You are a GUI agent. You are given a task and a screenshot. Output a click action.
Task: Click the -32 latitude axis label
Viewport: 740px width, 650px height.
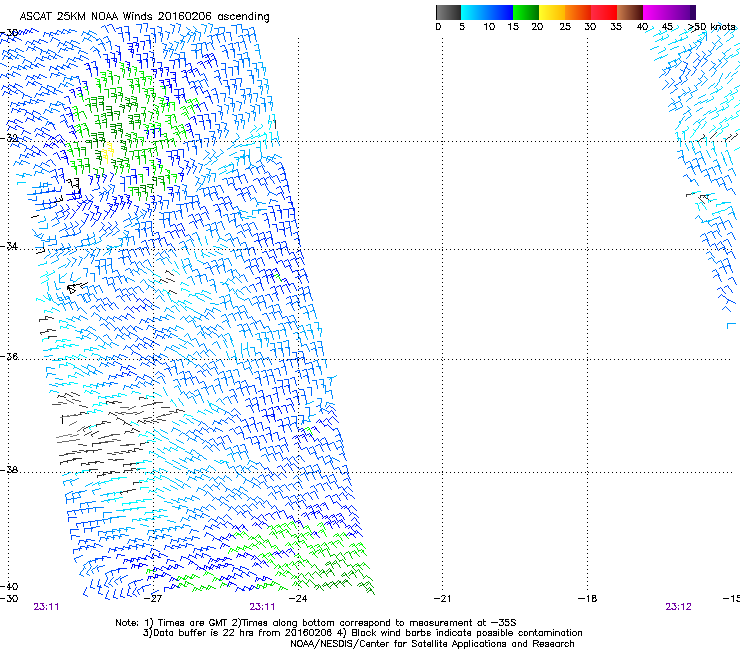(9, 138)
